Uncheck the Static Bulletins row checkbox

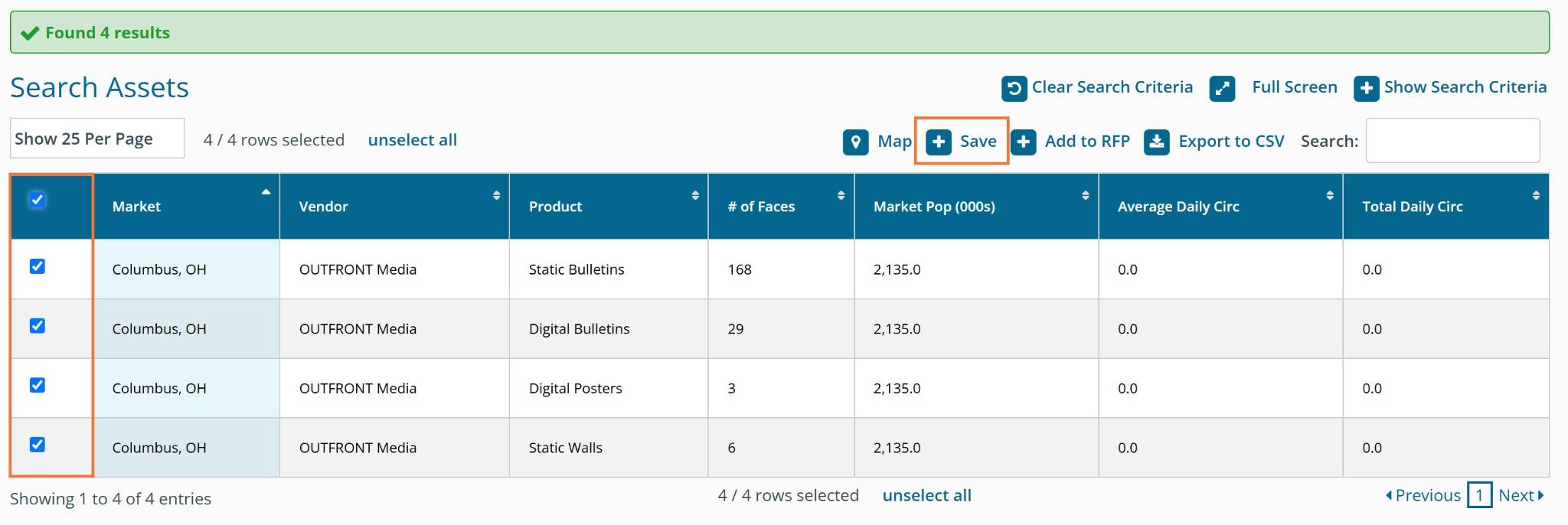(x=38, y=266)
